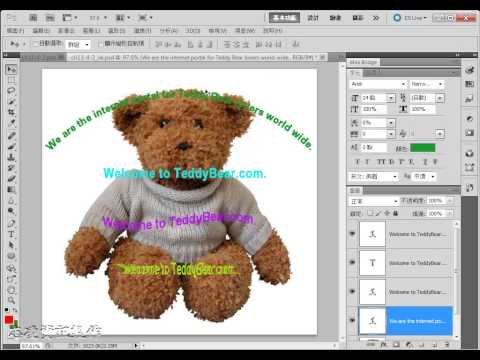
Task: Open the layer opacity slider arrow
Action: [450, 201]
